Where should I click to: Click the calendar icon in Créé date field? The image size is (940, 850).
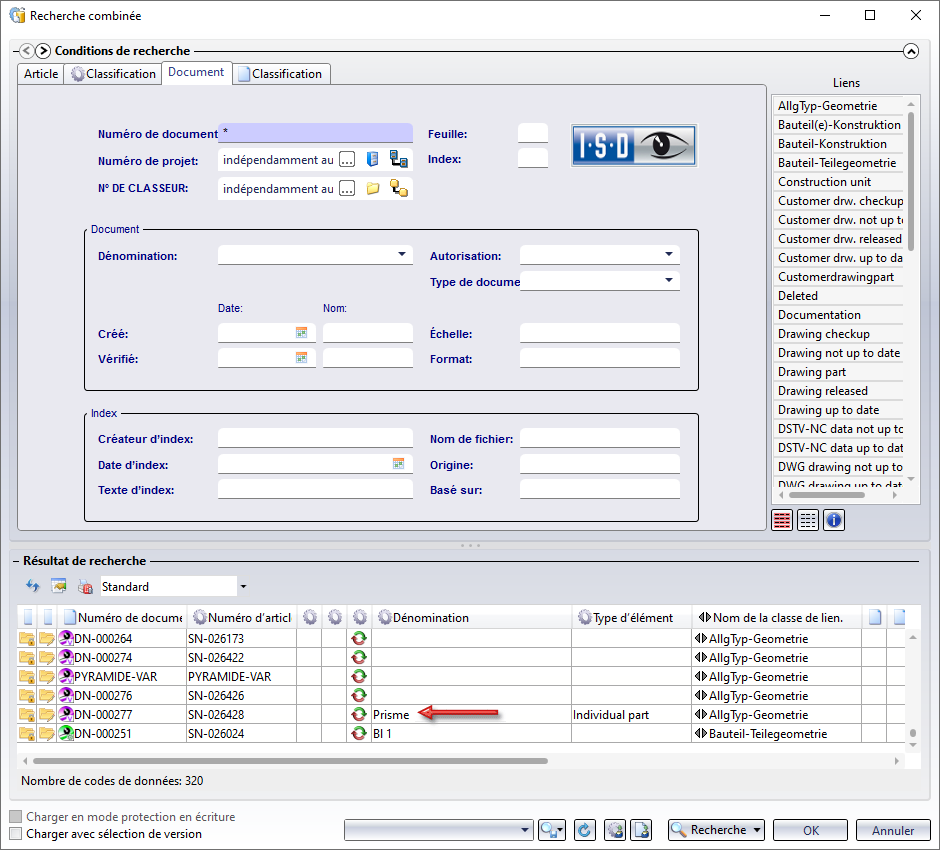(x=301, y=333)
